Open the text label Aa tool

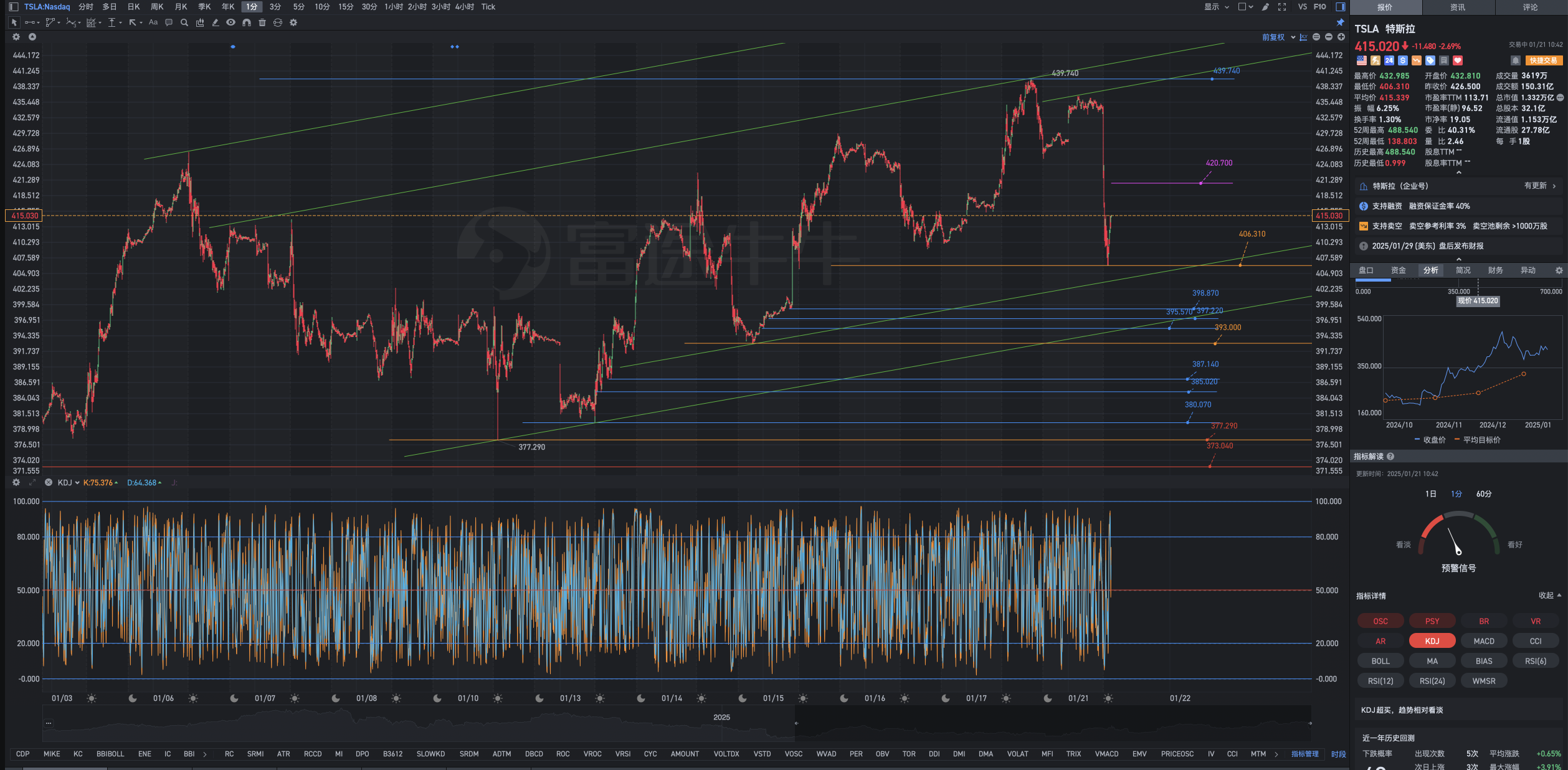click(x=153, y=22)
